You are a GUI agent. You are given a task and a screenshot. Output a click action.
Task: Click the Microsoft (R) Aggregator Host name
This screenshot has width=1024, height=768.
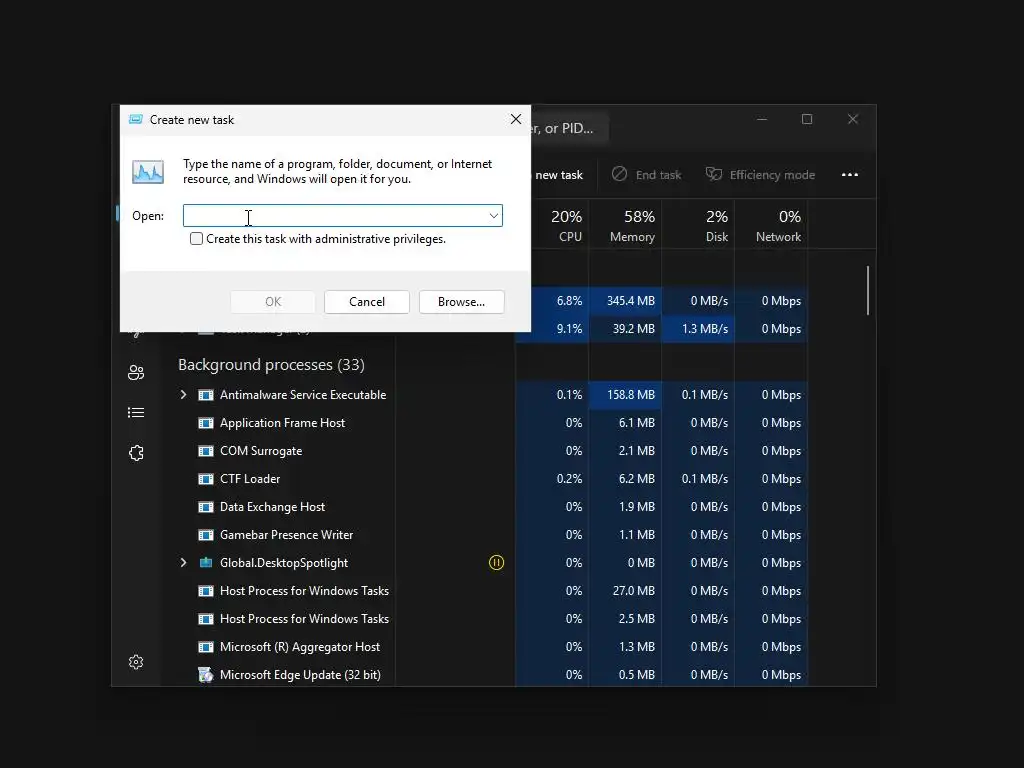[300, 647]
